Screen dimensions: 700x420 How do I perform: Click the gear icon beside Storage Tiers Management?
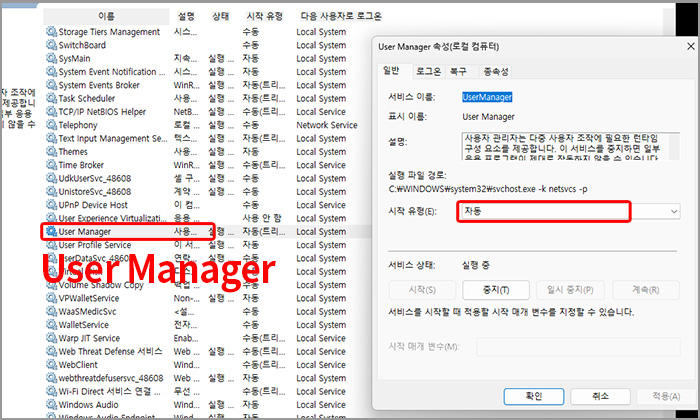pyautogui.click(x=51, y=32)
